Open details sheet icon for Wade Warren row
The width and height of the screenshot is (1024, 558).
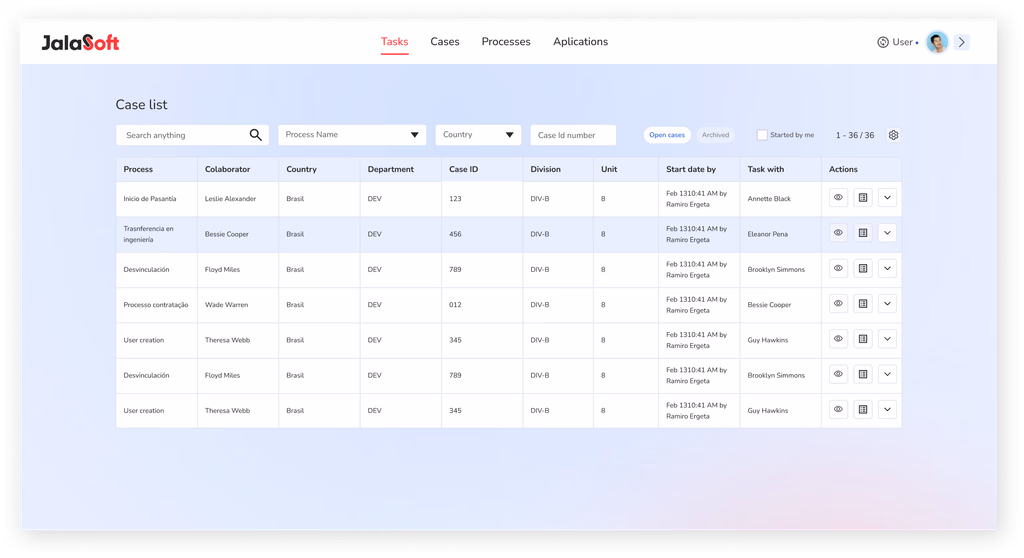tap(863, 303)
